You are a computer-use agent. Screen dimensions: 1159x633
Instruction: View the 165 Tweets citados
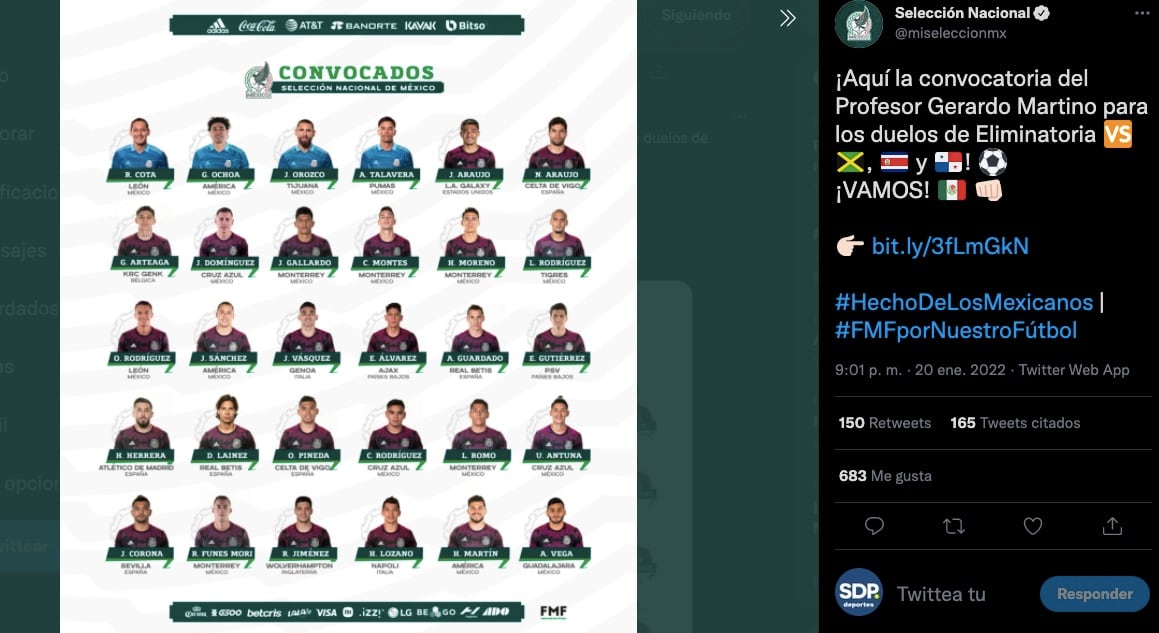(1015, 423)
